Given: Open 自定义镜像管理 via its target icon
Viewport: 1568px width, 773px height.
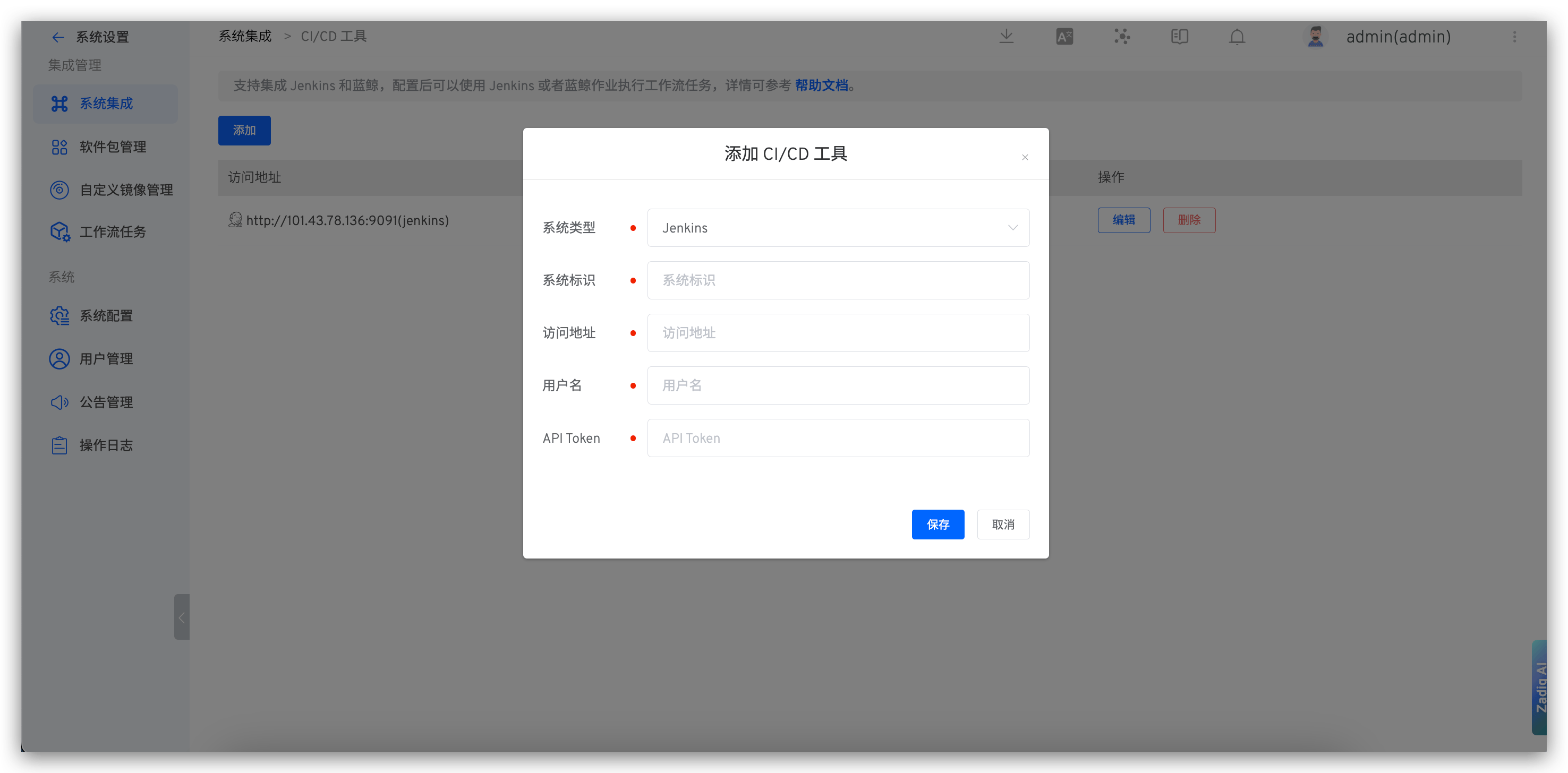Looking at the screenshot, I should 59,190.
